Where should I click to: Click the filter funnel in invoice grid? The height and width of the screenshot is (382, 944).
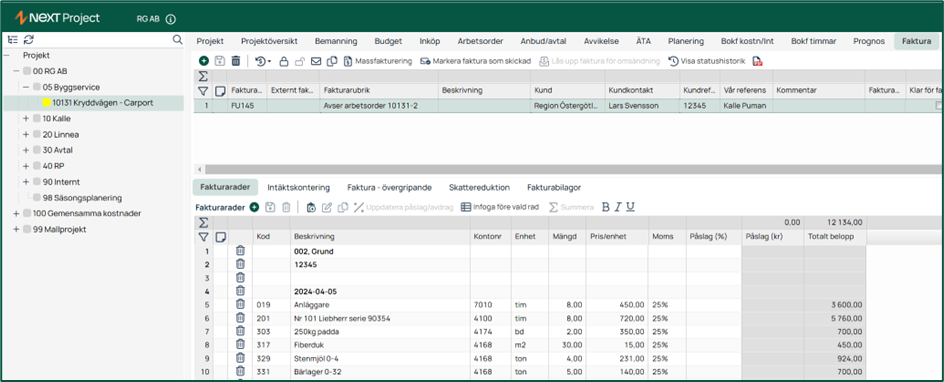coord(203,91)
